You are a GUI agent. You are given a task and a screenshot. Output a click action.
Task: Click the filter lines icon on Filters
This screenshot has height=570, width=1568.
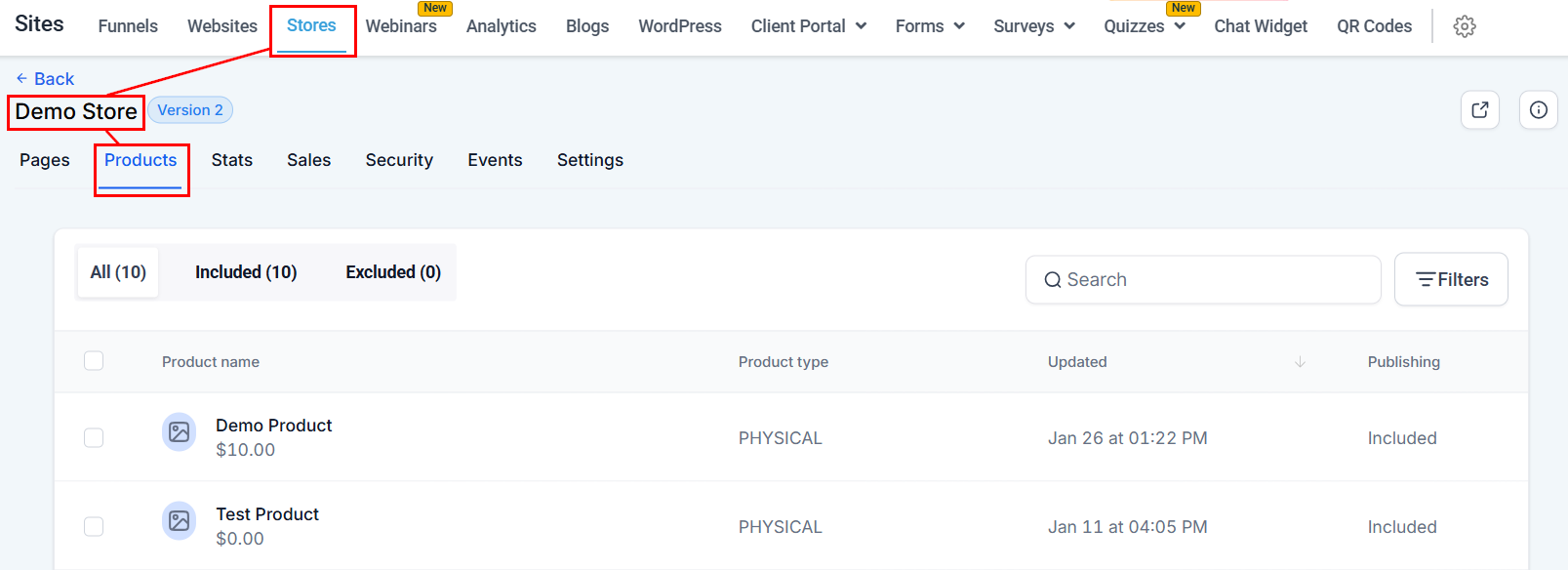pyautogui.click(x=1426, y=280)
